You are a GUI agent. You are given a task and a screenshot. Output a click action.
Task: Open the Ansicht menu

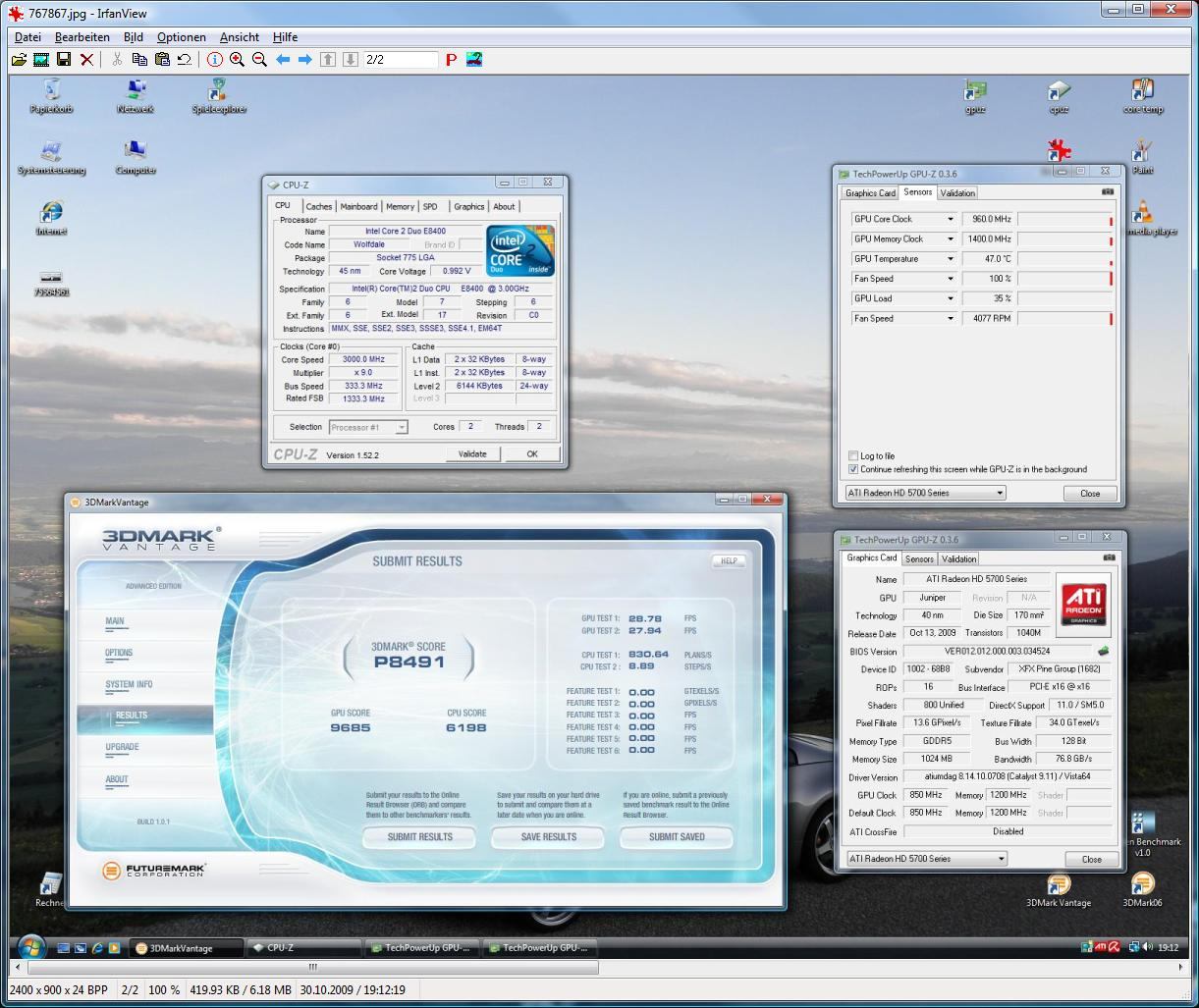(x=240, y=37)
